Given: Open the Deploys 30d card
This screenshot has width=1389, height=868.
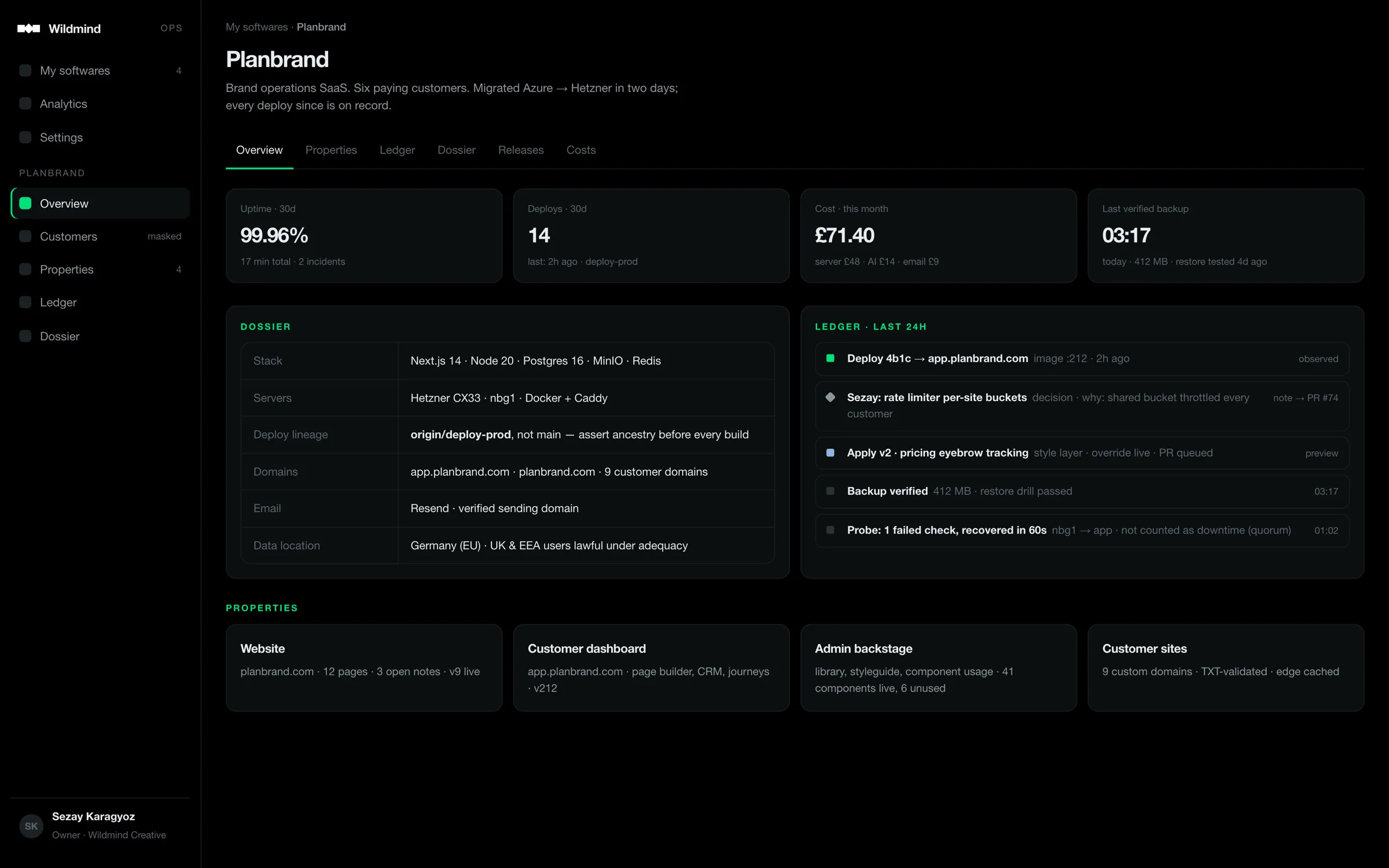Looking at the screenshot, I should click(651, 236).
